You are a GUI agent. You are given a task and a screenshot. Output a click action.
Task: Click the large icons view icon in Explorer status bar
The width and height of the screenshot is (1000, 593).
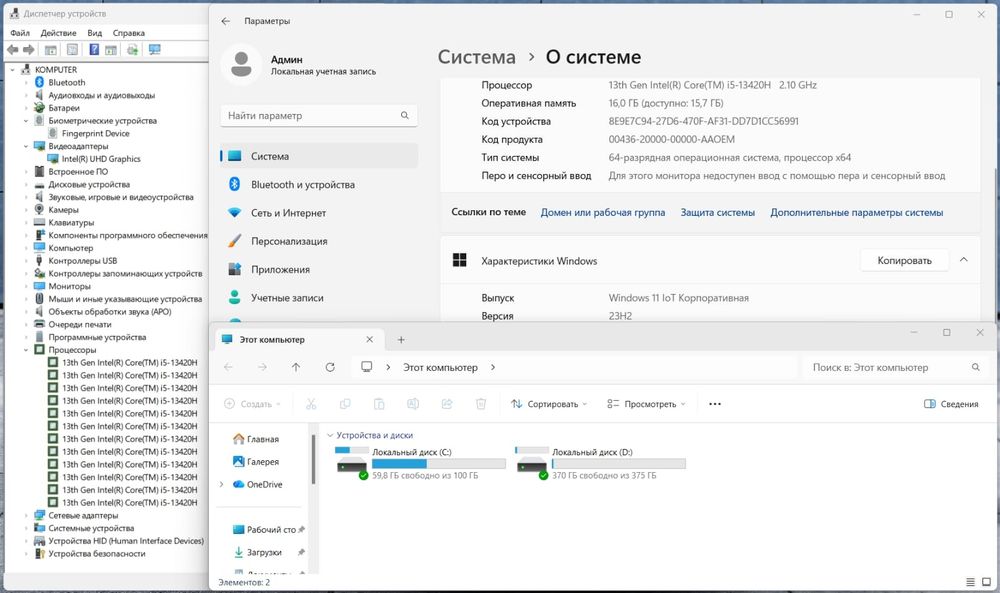coord(986,582)
